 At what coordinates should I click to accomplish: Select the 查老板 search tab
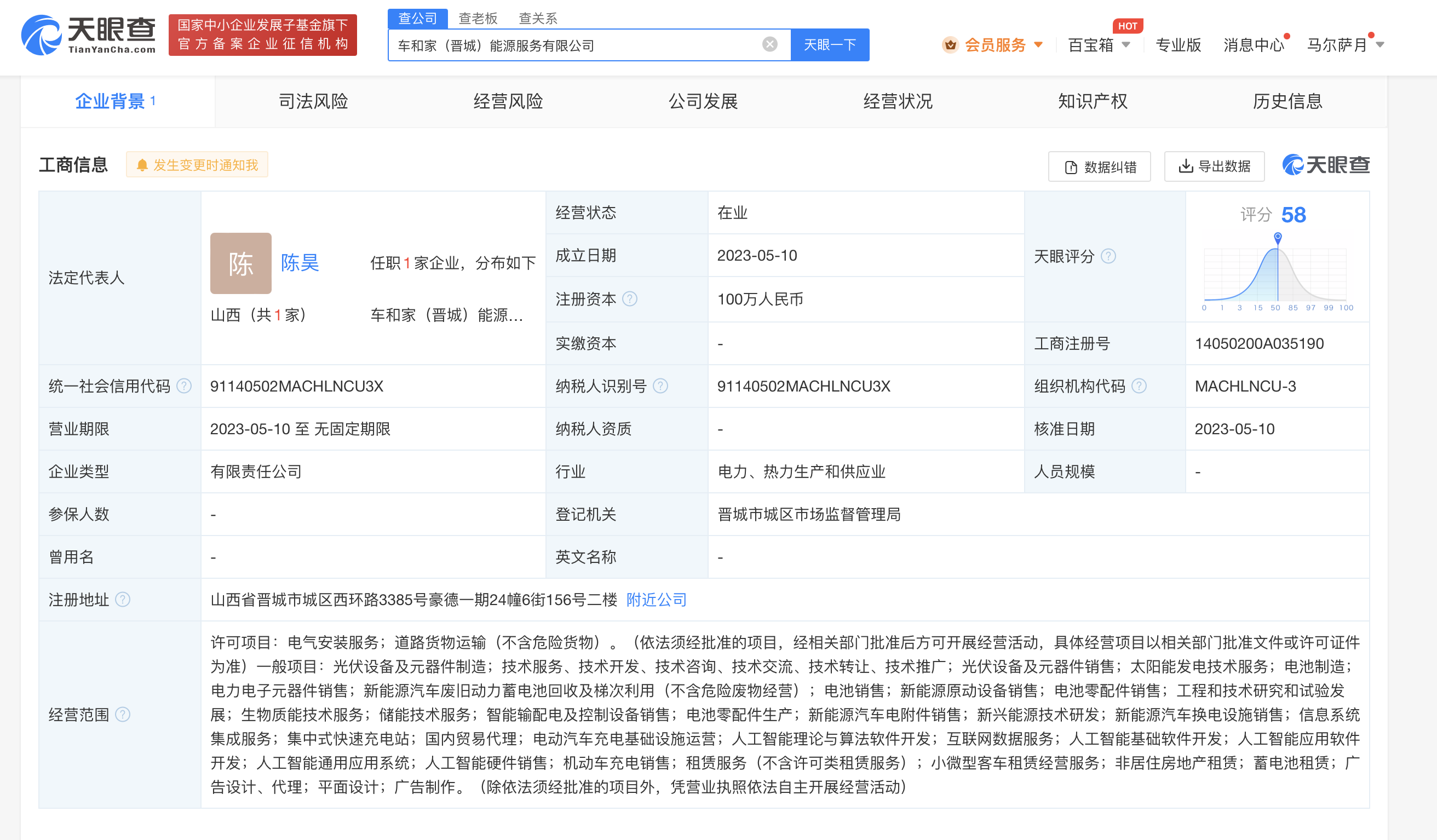478,18
